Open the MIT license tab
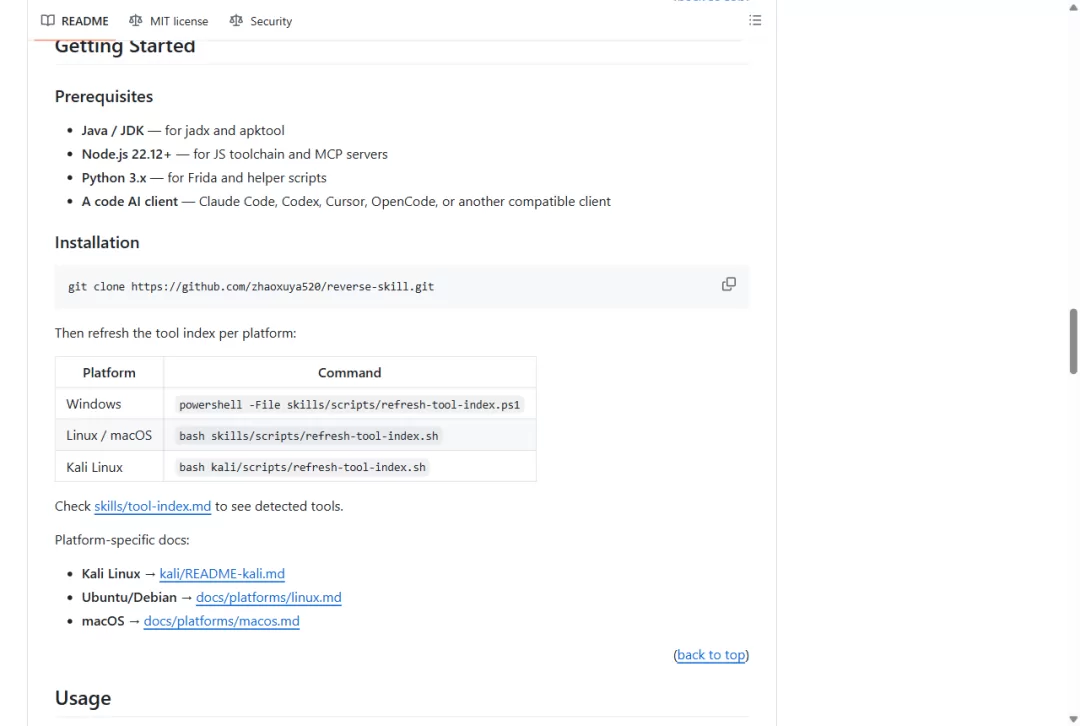This screenshot has height=726, width=1080. [x=169, y=21]
